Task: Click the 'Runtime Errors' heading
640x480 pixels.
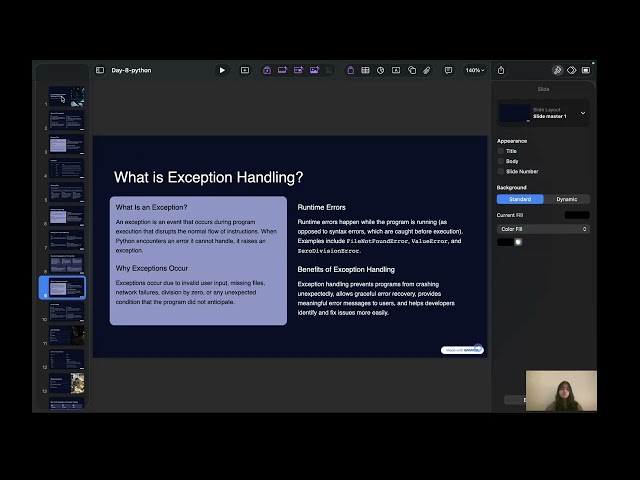Action: 322,207
